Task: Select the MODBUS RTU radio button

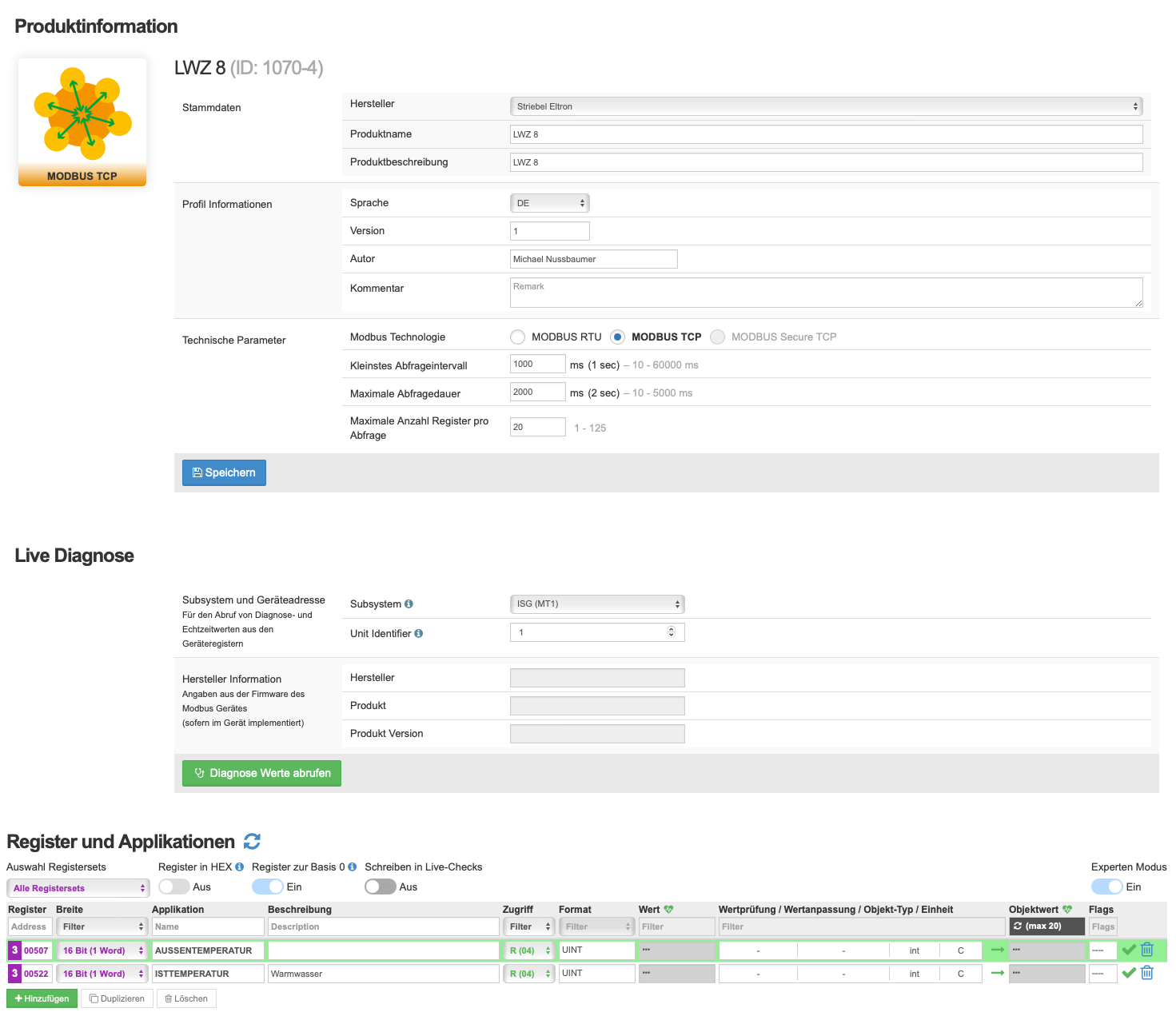Action: (x=518, y=337)
